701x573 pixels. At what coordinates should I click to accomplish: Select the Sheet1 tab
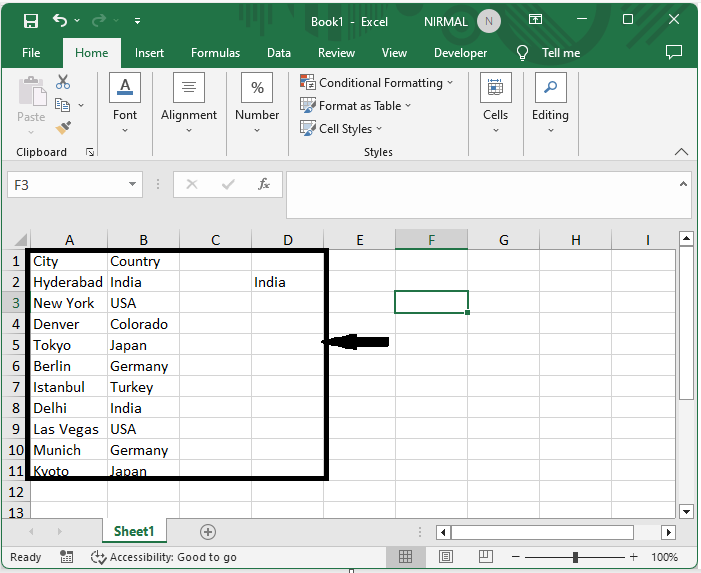tap(134, 531)
